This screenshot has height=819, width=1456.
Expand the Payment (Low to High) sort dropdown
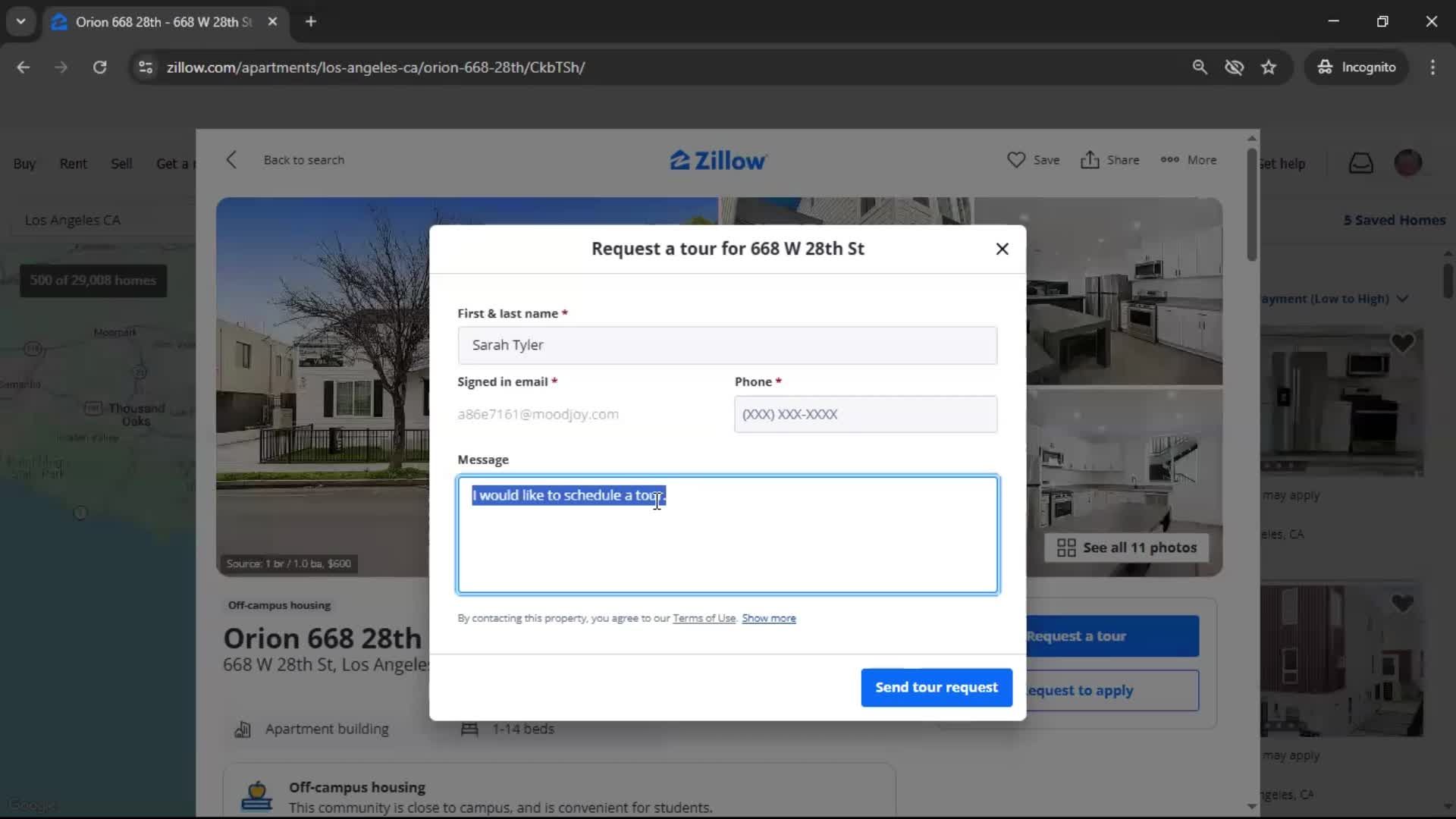[1401, 299]
